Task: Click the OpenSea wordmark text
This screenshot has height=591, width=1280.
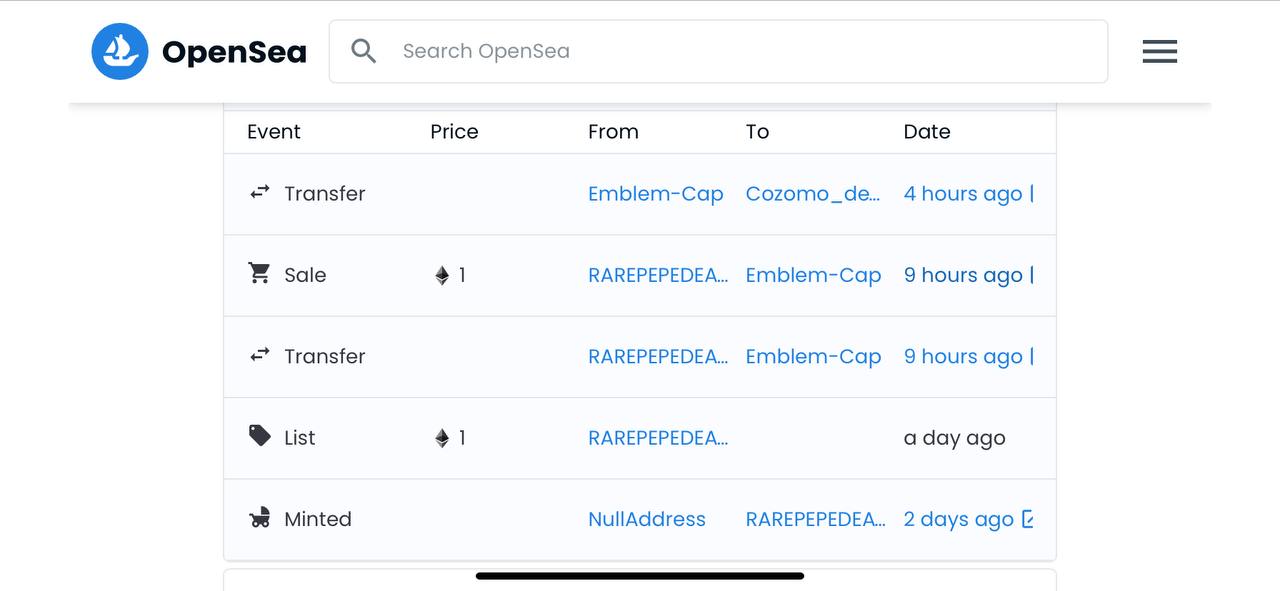Action: (x=234, y=52)
